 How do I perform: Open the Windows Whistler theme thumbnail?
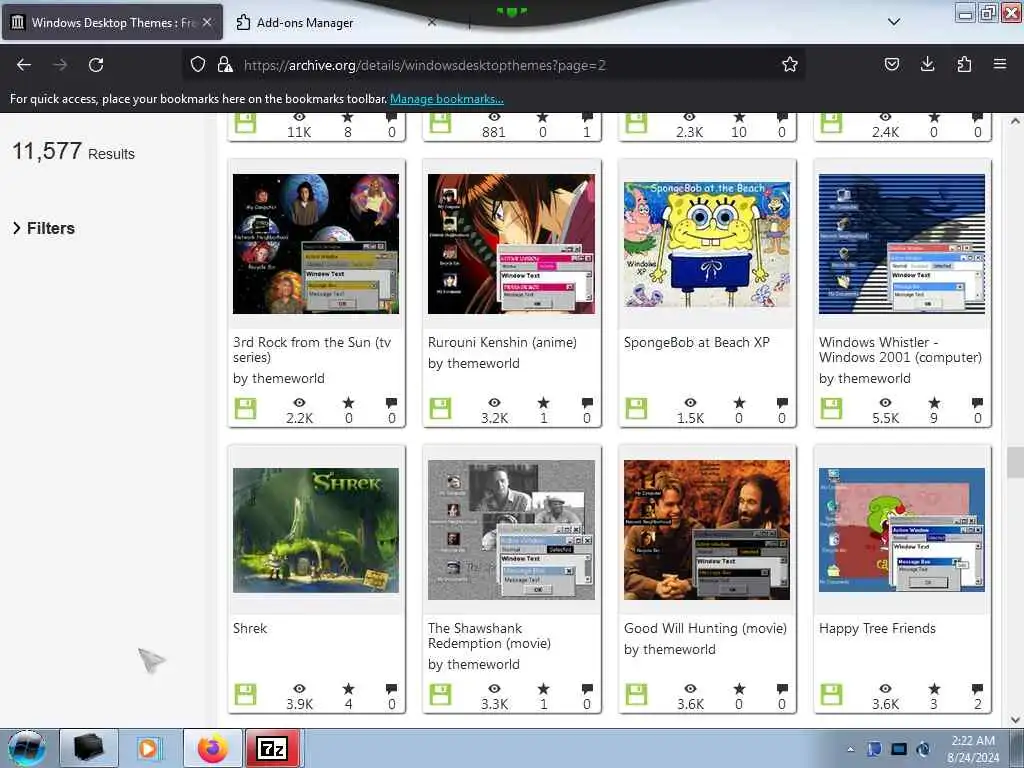click(x=902, y=244)
